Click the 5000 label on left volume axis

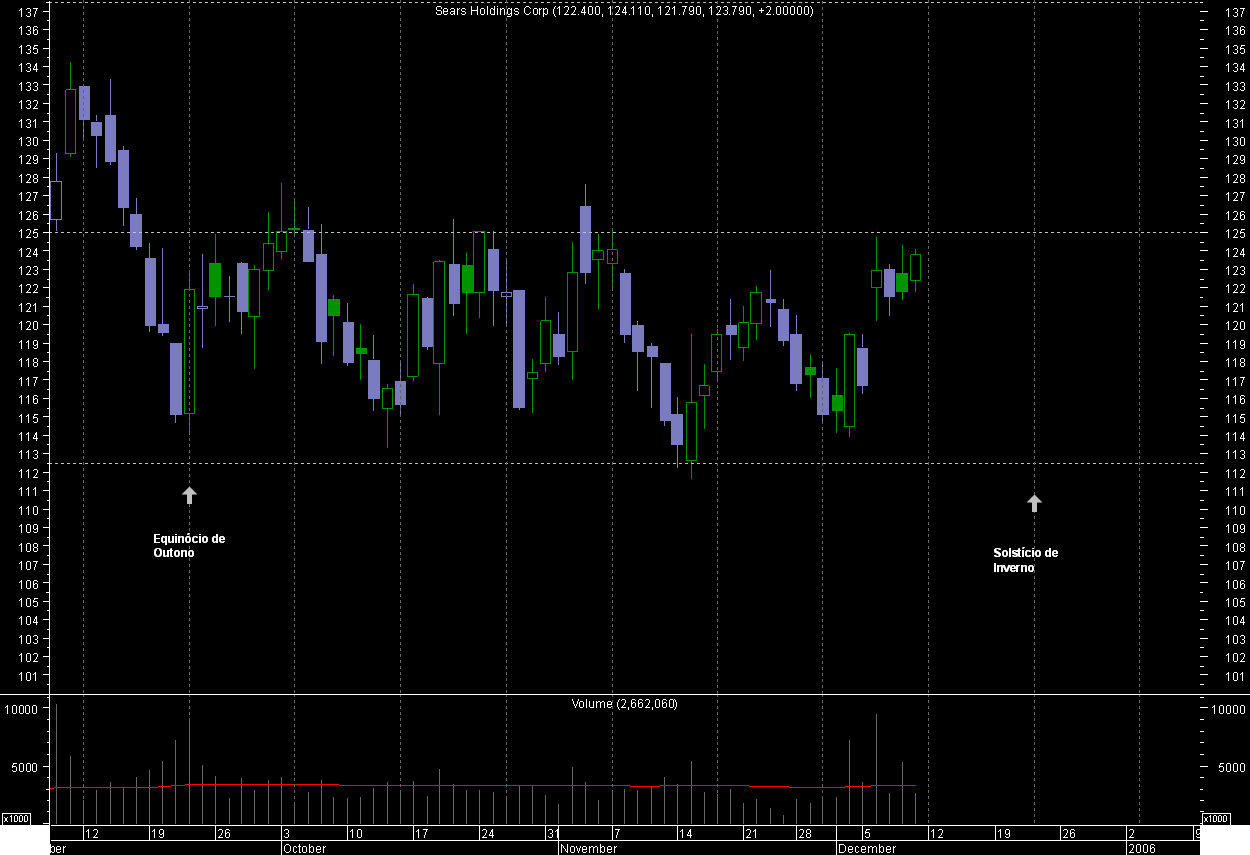[x=25, y=768]
